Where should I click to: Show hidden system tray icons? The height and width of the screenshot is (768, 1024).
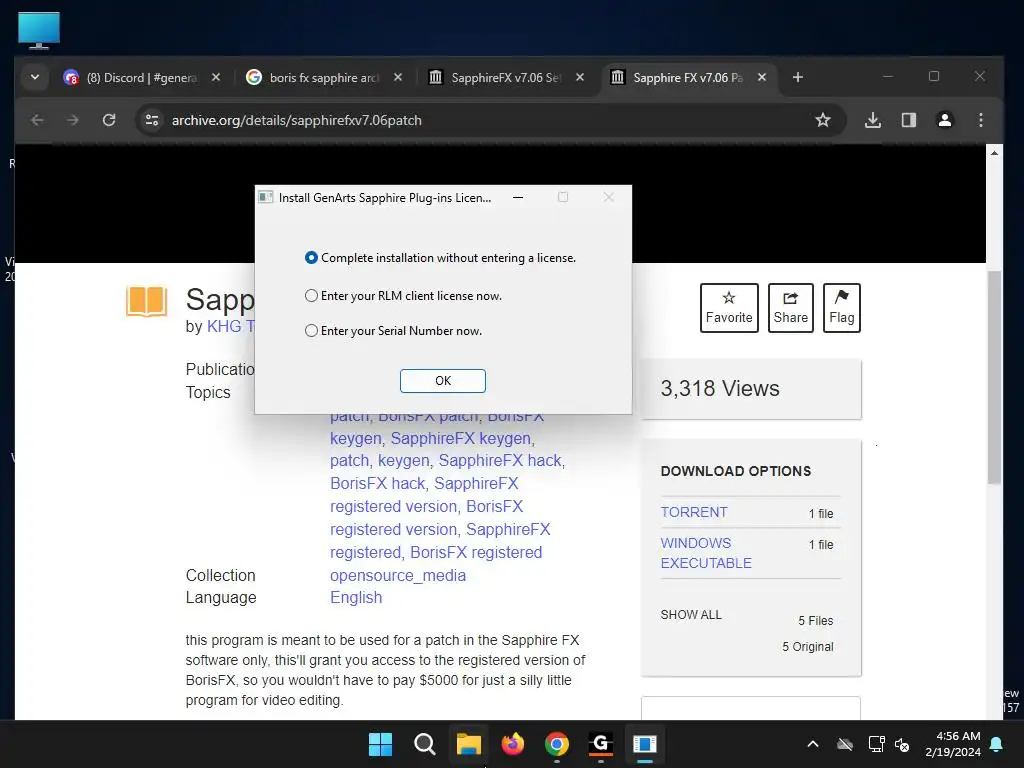813,744
